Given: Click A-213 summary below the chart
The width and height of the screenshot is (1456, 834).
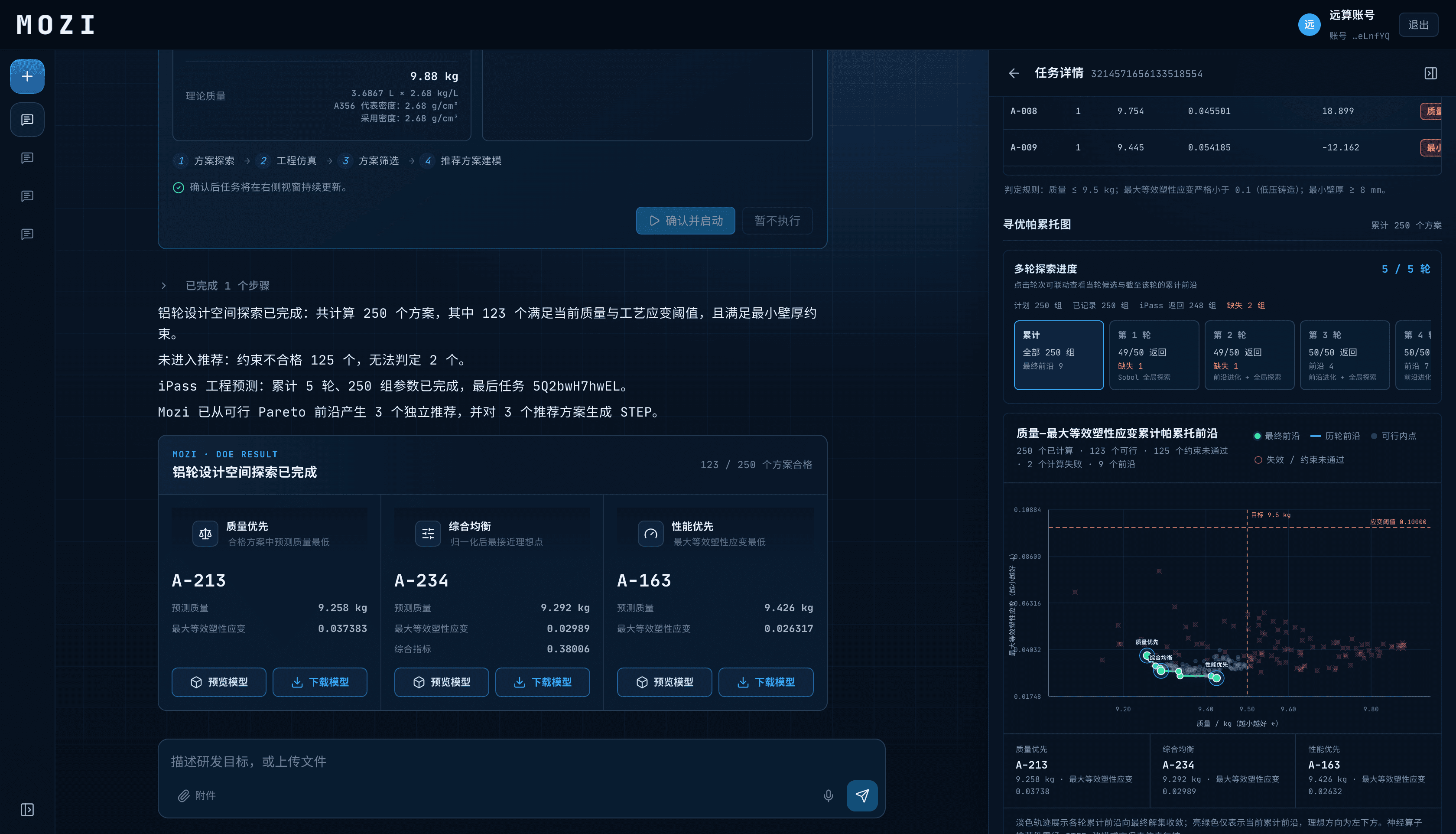Looking at the screenshot, I should point(1076,770).
